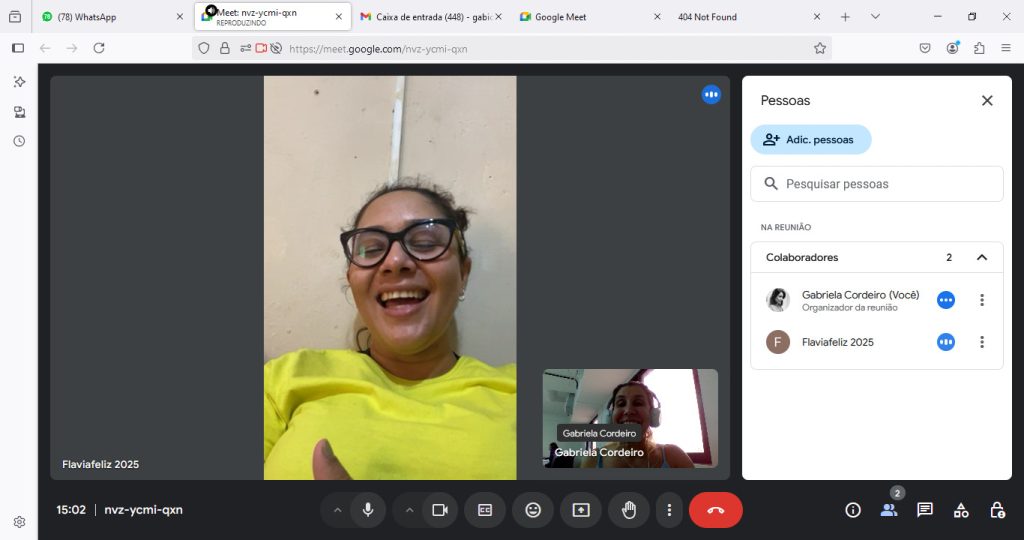Toggle closed captions button
Viewport: 1024px width, 540px height.
point(485,510)
